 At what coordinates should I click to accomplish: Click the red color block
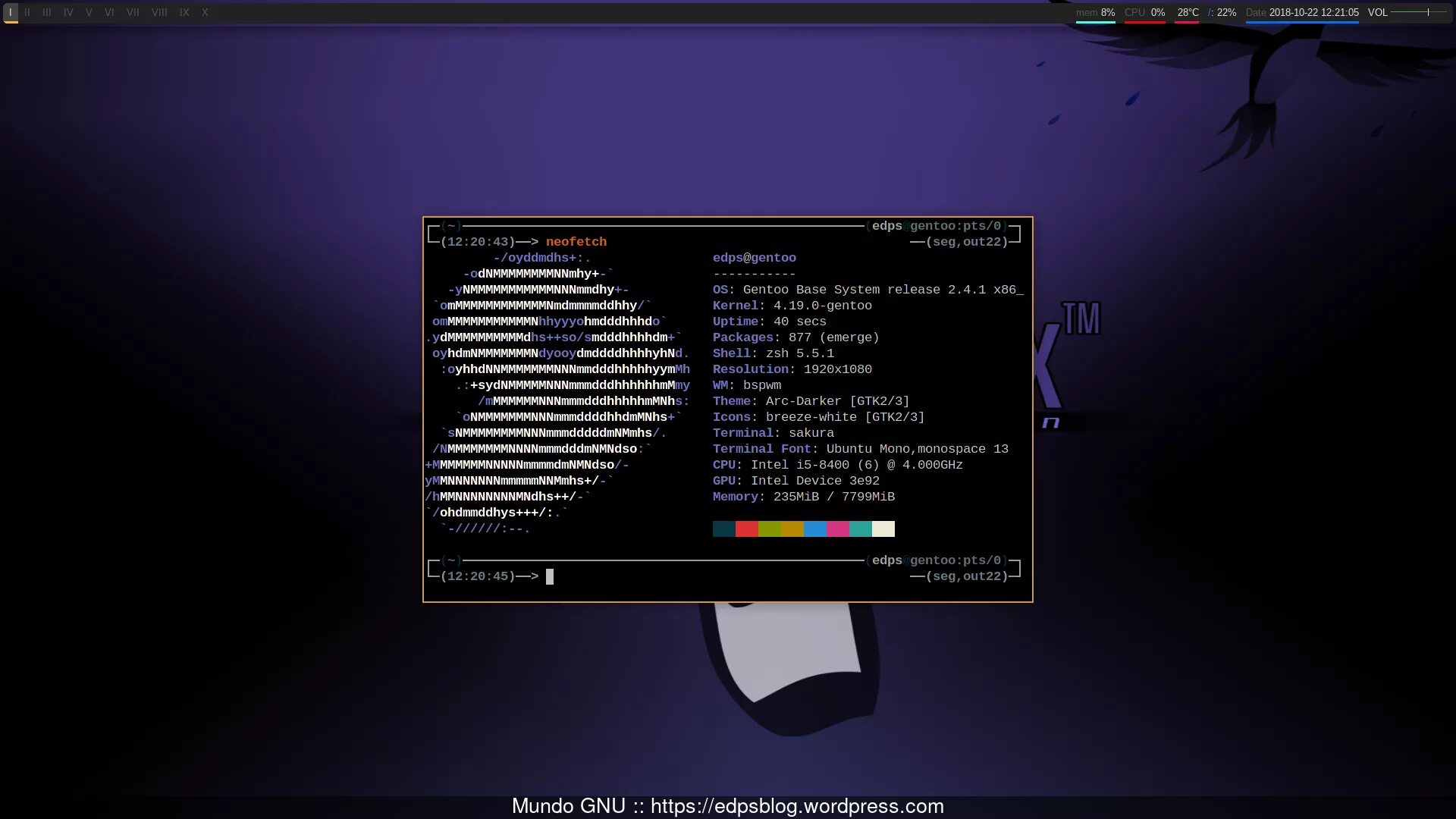point(747,529)
